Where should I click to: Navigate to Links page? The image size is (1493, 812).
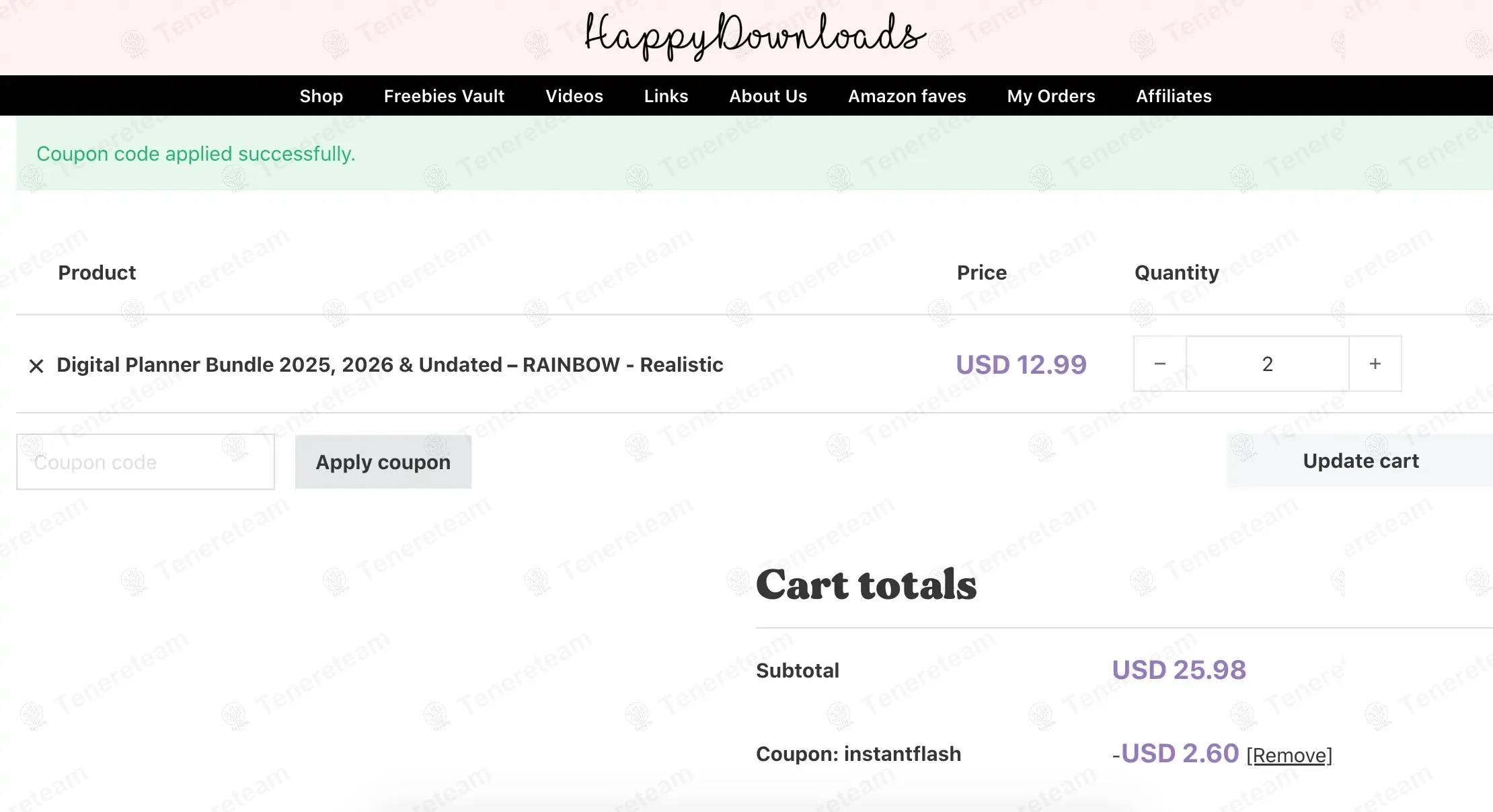coord(666,96)
